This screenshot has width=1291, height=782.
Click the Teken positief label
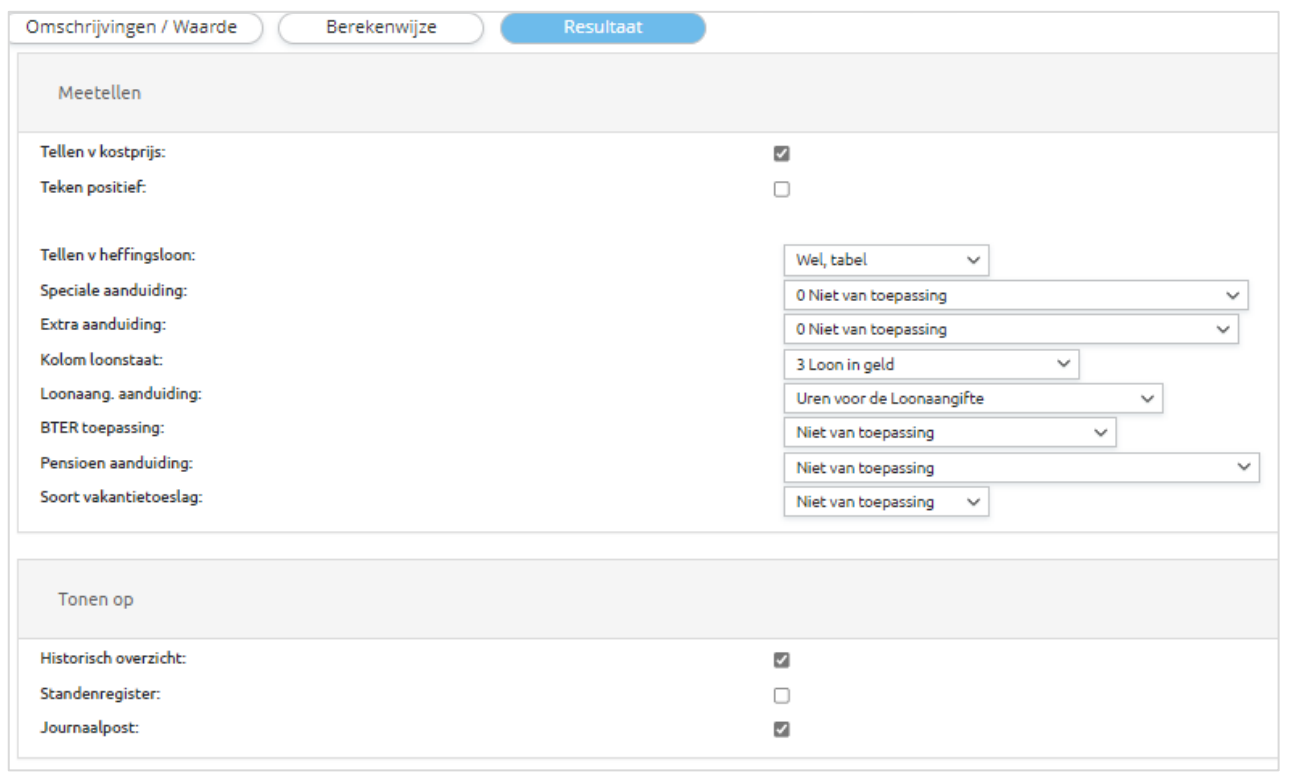pyautogui.click(x=94, y=186)
